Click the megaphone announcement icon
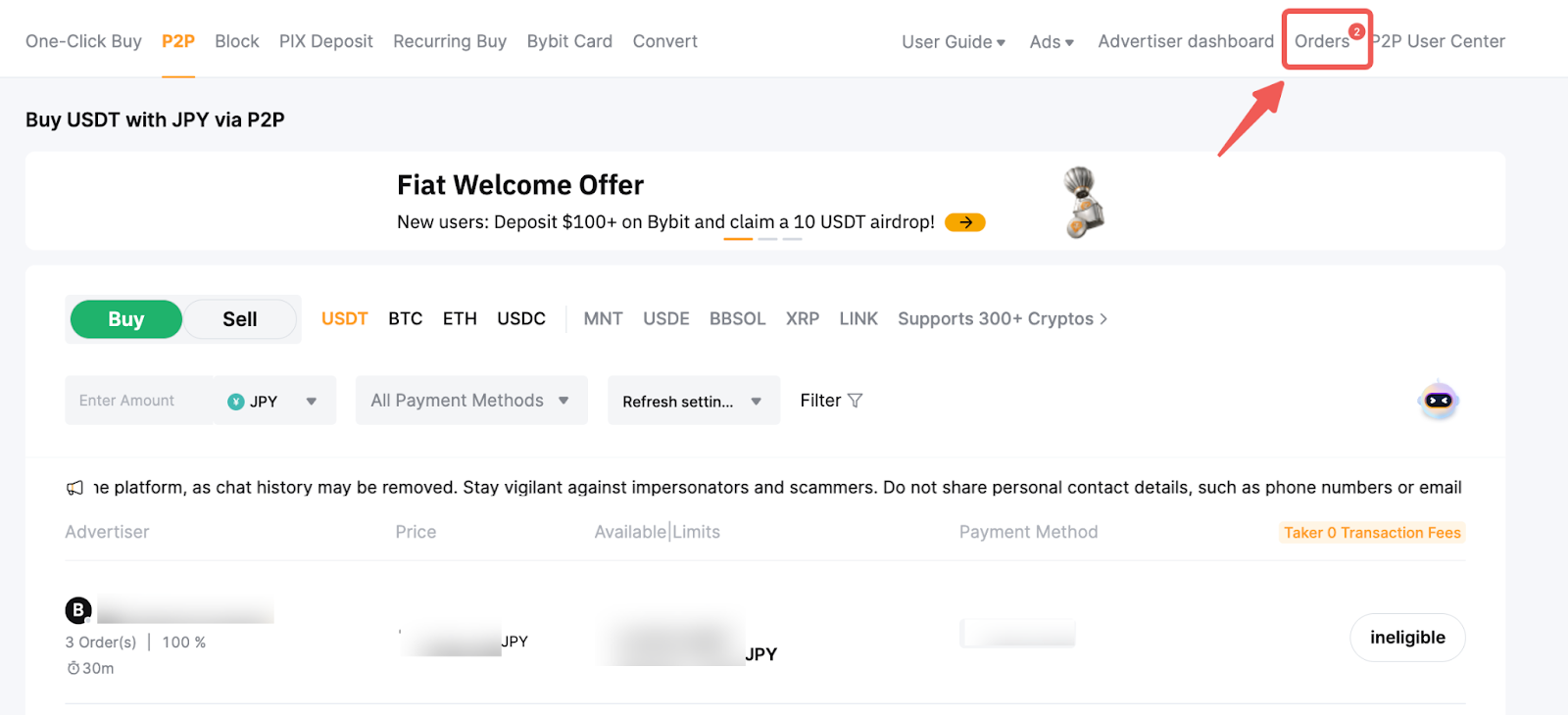 (x=74, y=488)
